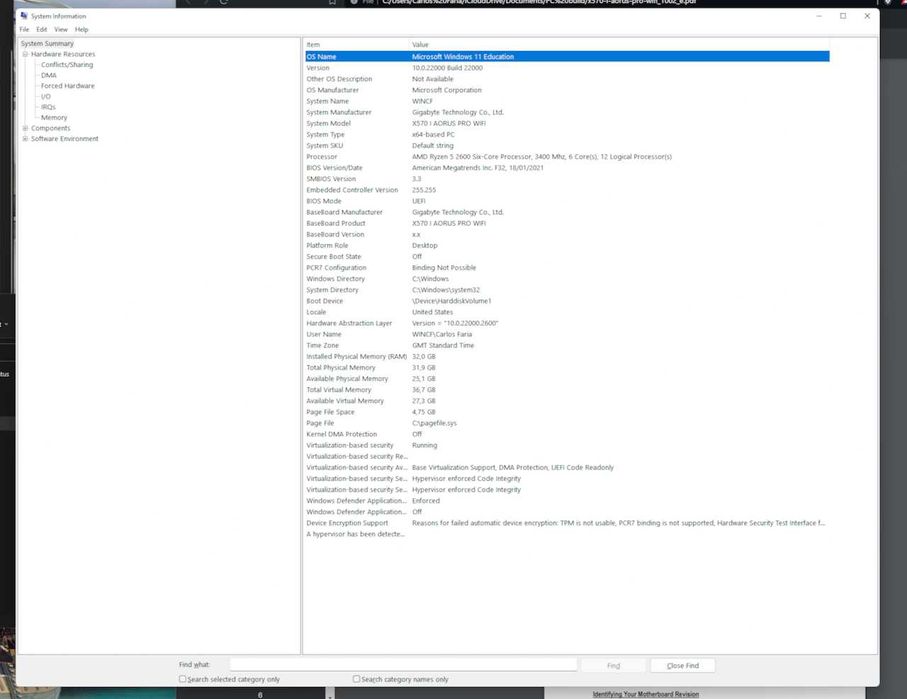Select the Available Virtual Memory row
Viewport: 907px width, 699px height.
coord(567,401)
